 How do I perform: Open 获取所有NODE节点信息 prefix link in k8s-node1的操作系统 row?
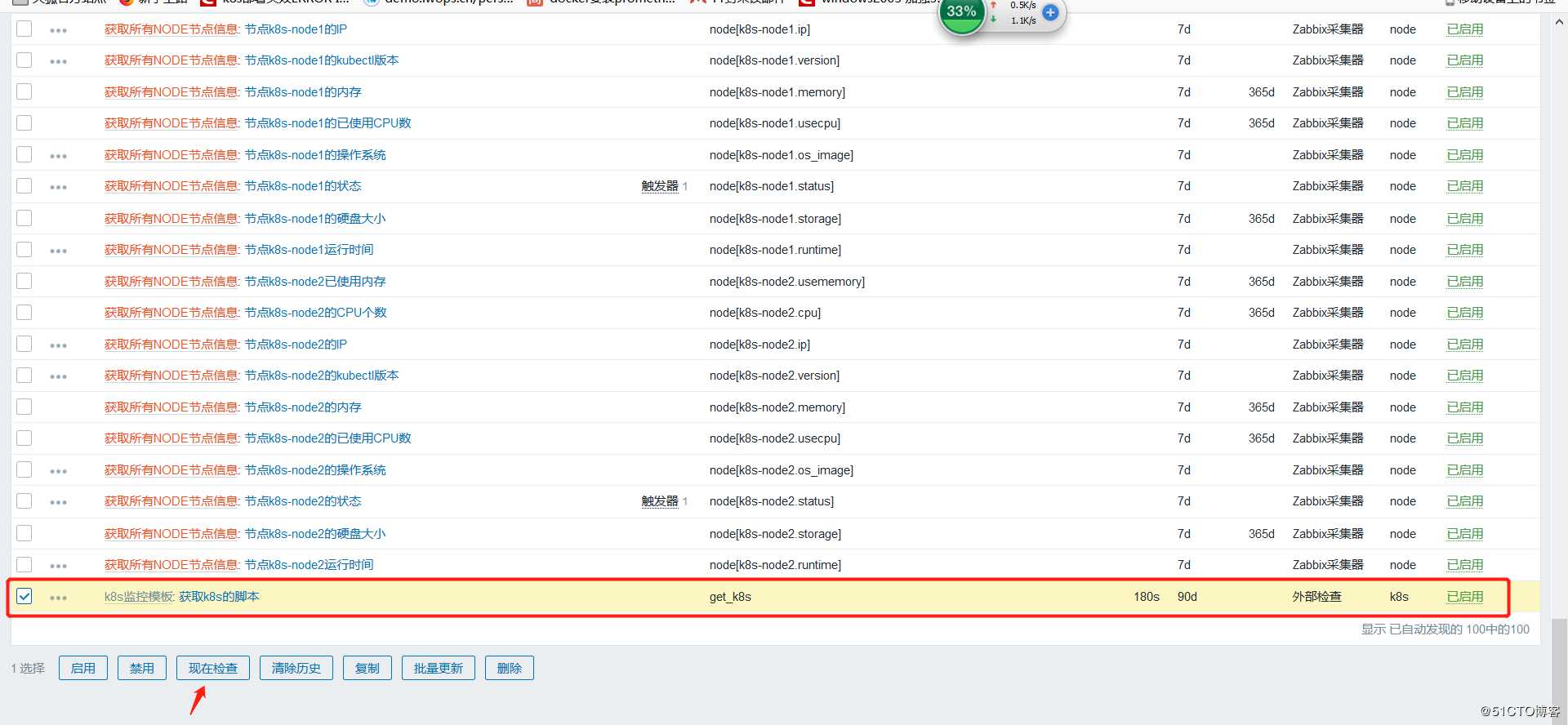pos(171,155)
